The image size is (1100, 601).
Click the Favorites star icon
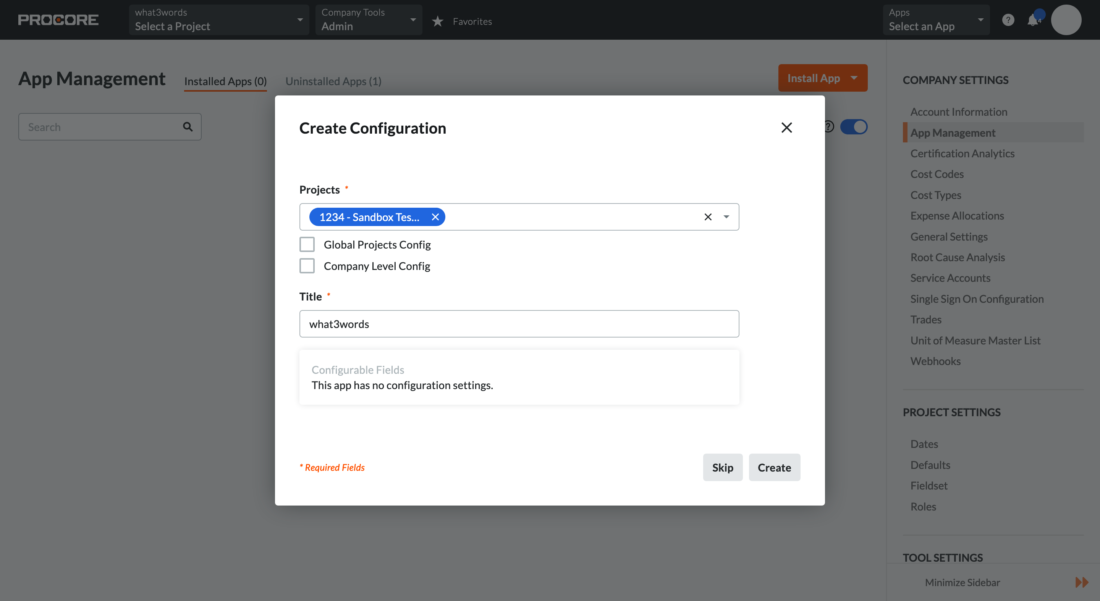click(438, 21)
